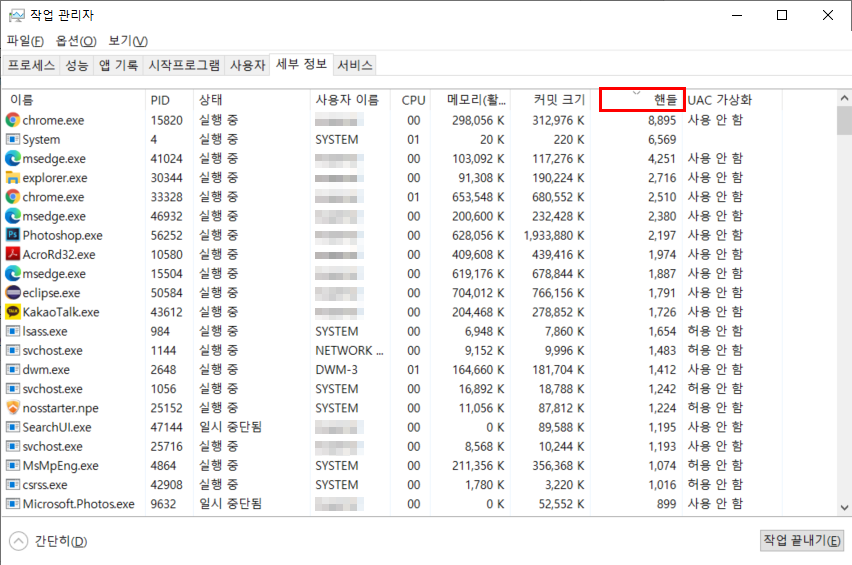Image resolution: width=852 pixels, height=565 pixels.
Task: Click the lsass.exe process icon
Action: pyautogui.click(x=13, y=331)
